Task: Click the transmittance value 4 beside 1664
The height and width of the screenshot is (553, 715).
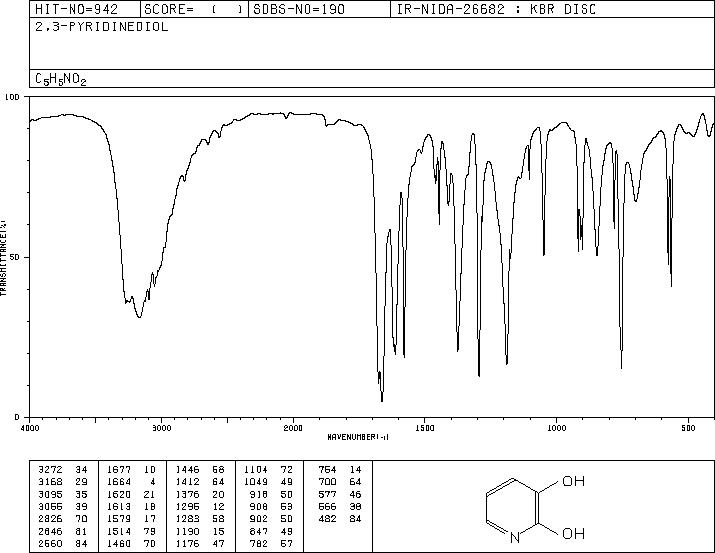Action: 153,482
